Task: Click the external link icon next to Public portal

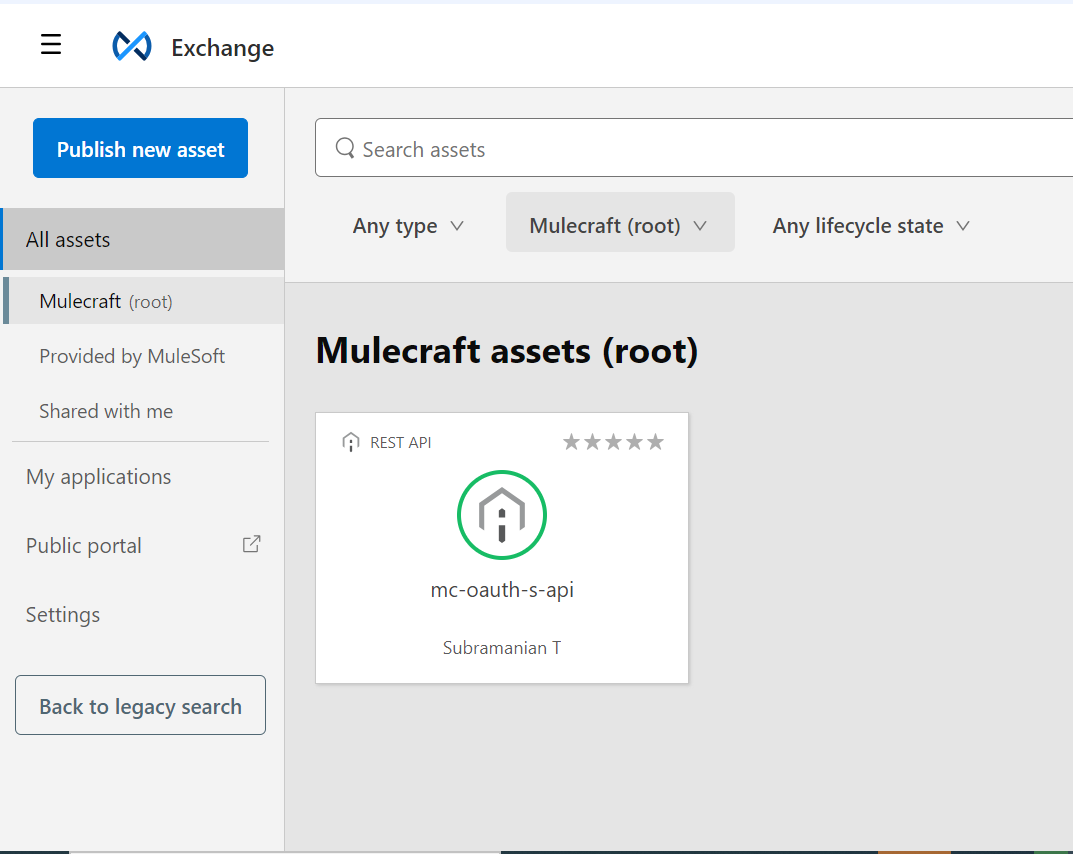Action: (251, 543)
